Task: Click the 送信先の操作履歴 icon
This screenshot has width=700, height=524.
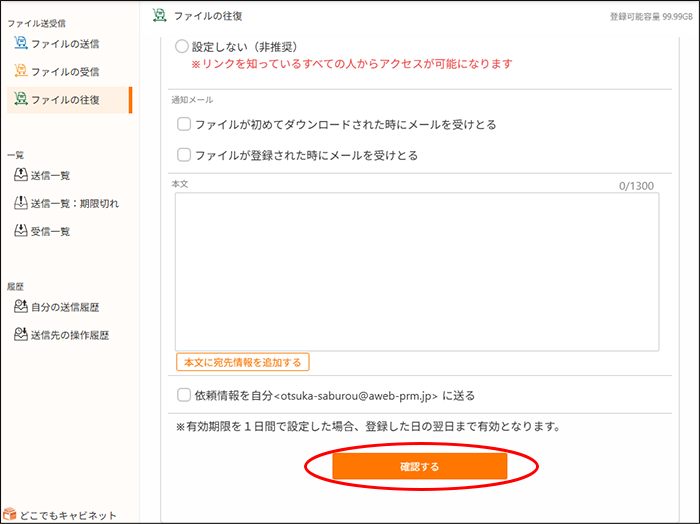Action: [x=21, y=334]
